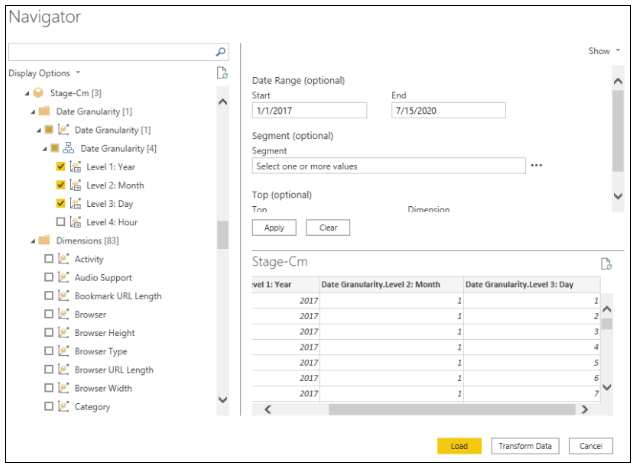Select the Browser Height tree item
Viewport: 635px width, 469px height.
[104, 333]
